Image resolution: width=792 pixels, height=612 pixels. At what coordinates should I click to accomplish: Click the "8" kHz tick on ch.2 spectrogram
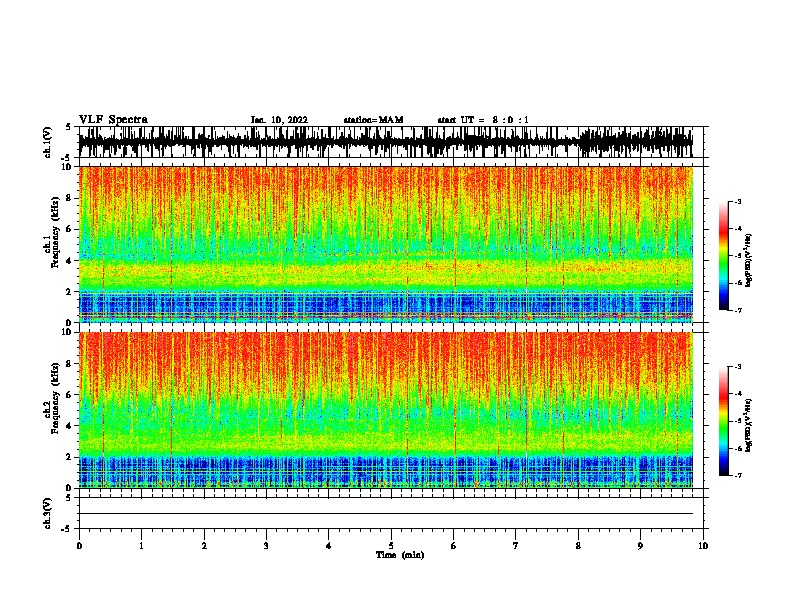70,364
